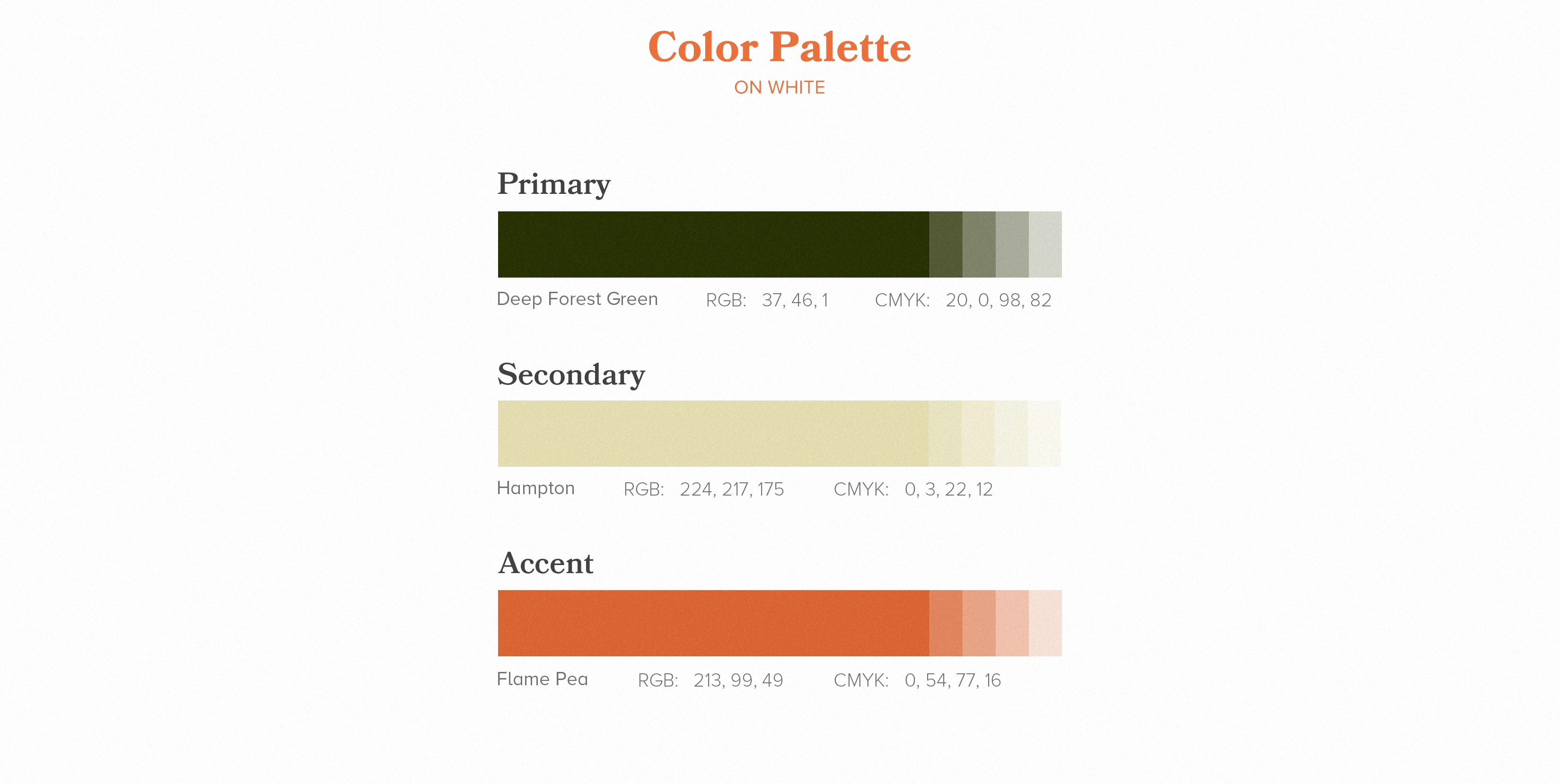The width and height of the screenshot is (1560, 784).
Task: Click the "Deep Forest Green" color name
Action: 577,299
